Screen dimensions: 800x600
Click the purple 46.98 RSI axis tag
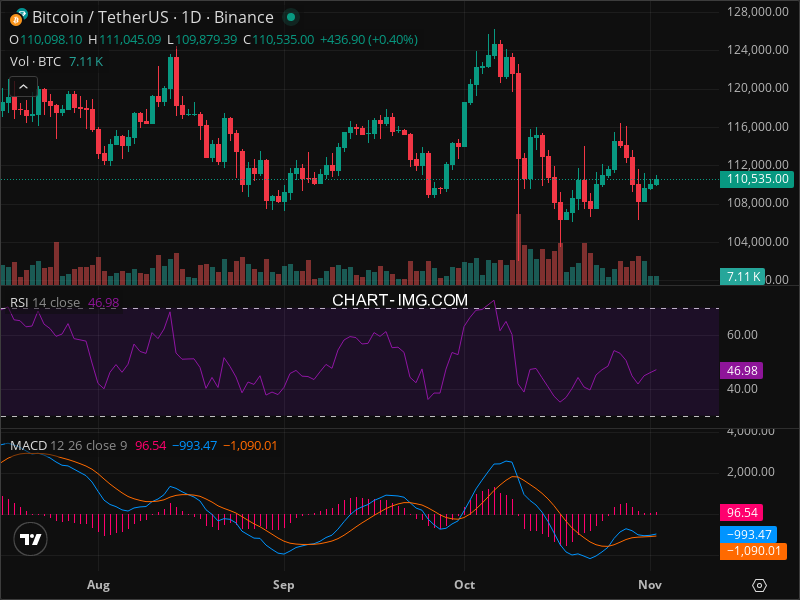[743, 370]
